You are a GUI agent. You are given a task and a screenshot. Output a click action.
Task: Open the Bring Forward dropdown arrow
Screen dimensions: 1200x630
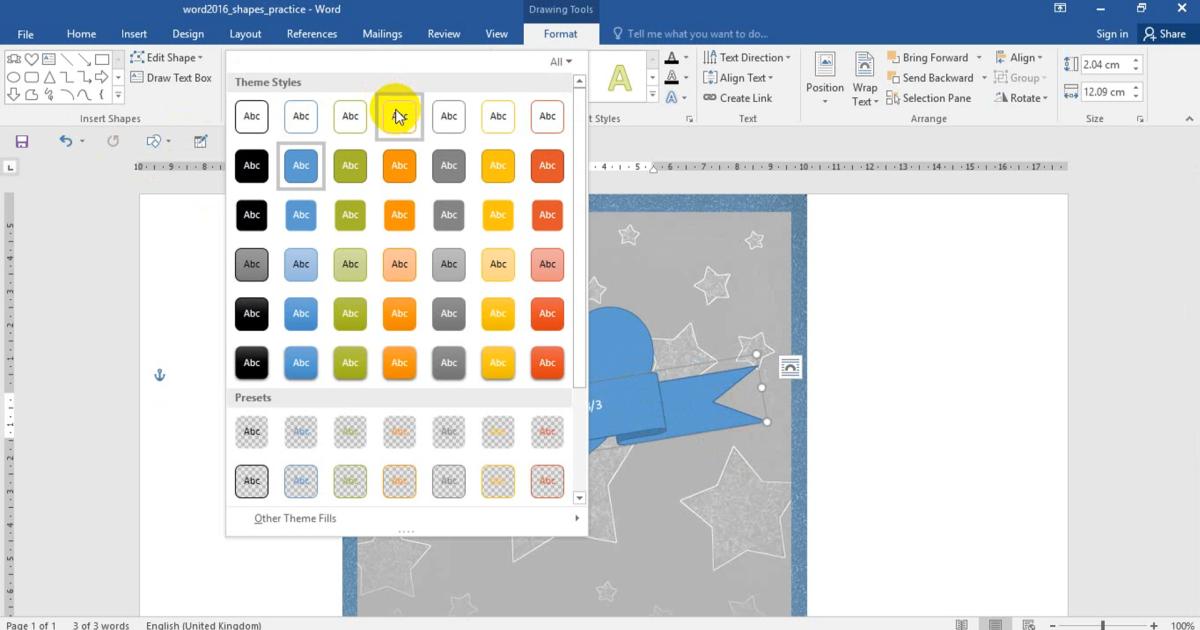pyautogui.click(x=979, y=58)
